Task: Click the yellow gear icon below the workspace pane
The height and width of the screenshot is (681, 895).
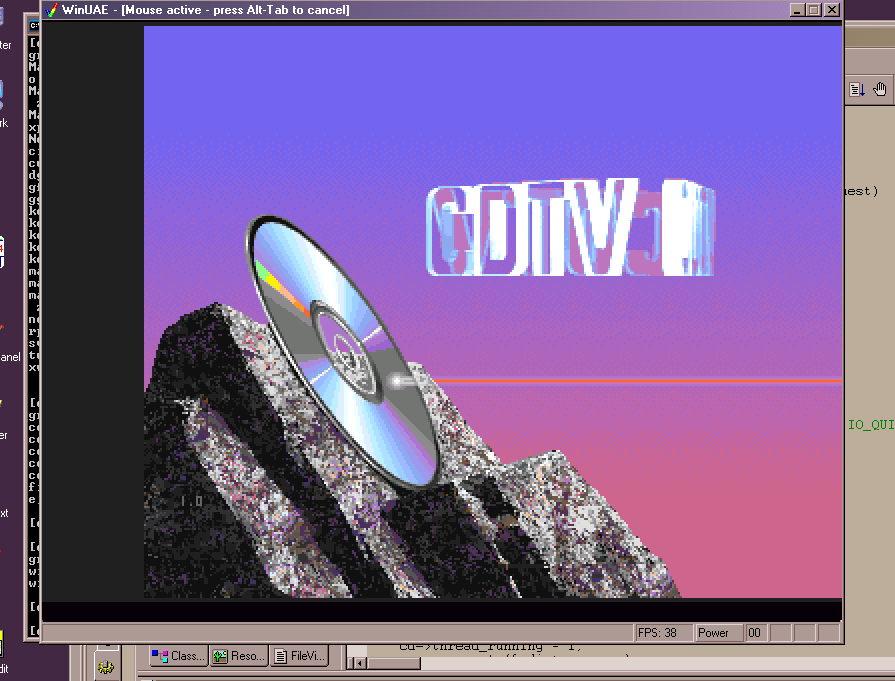Action: pyautogui.click(x=106, y=666)
